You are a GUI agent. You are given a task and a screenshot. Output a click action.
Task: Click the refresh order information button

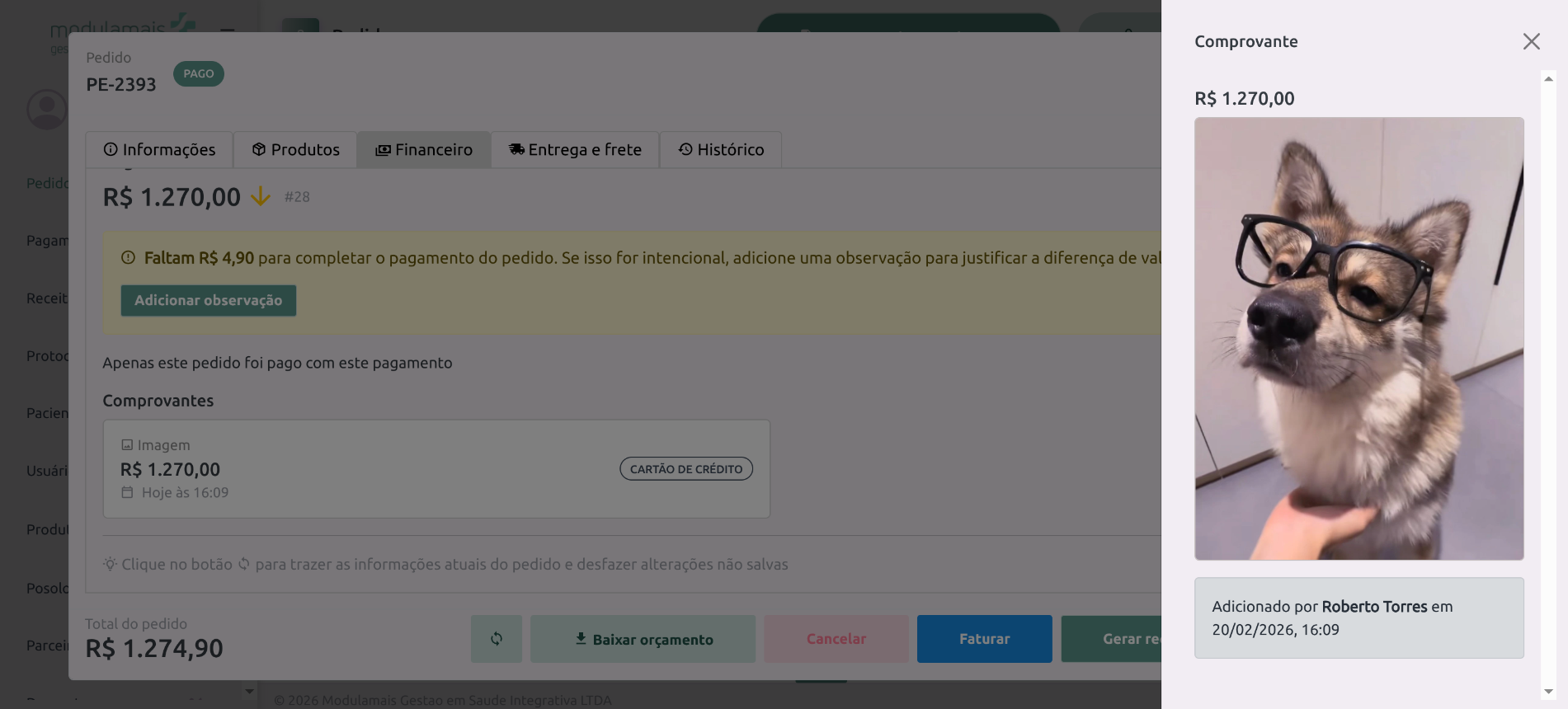coord(497,639)
